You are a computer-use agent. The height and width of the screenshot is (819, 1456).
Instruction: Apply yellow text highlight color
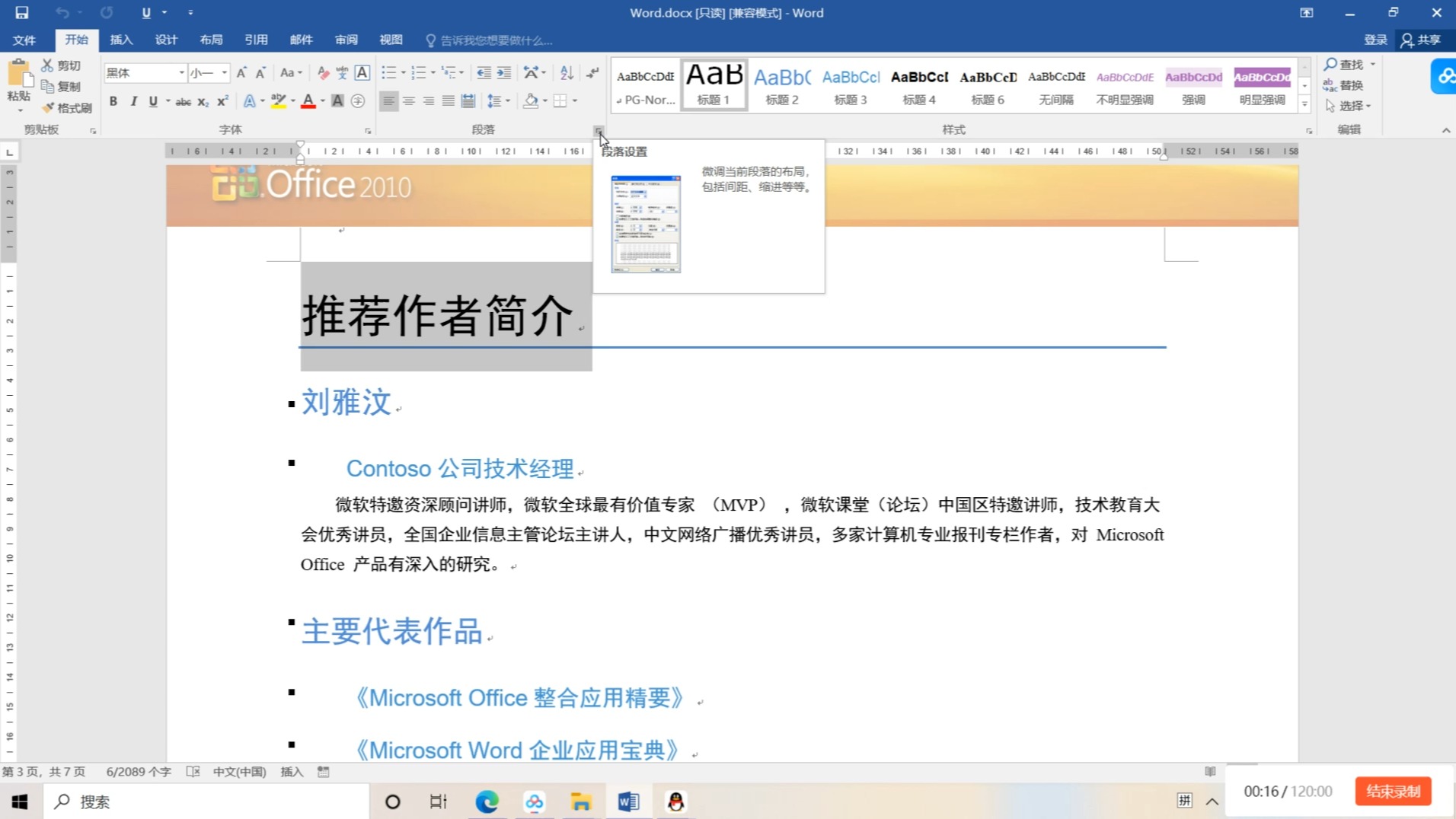[279, 100]
